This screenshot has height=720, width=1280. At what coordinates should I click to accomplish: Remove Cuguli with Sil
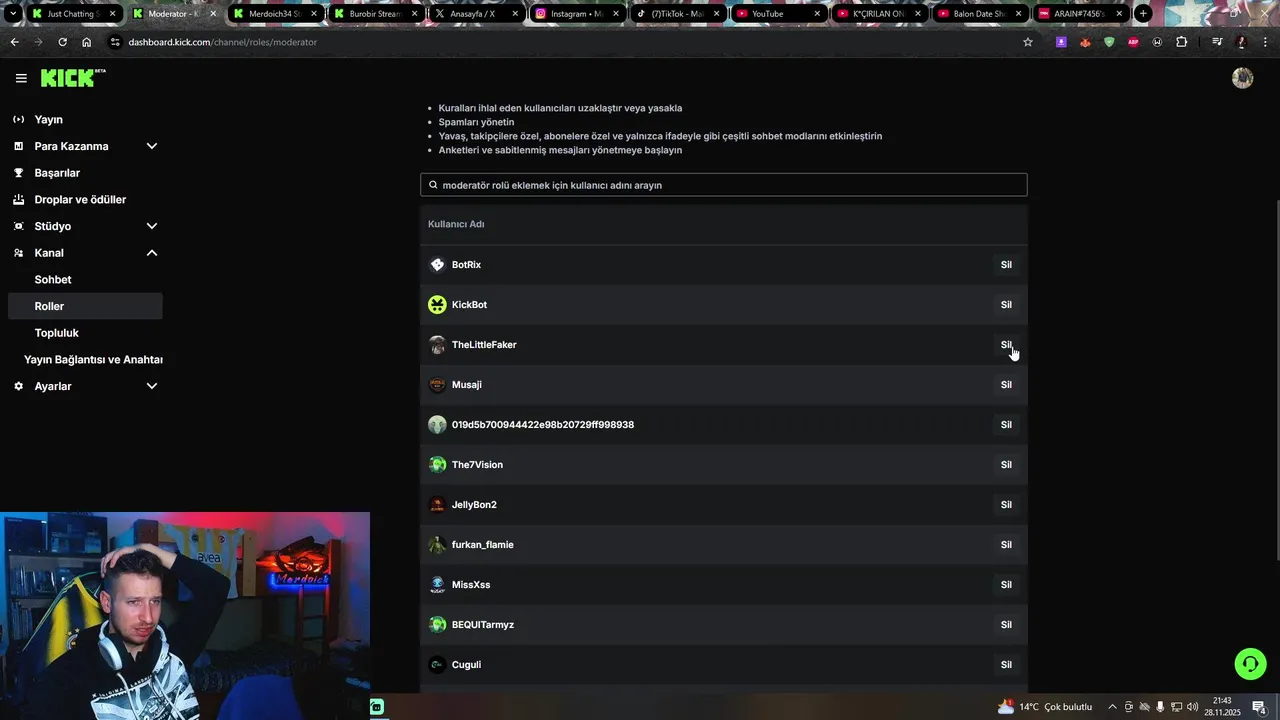pyautogui.click(x=1006, y=665)
